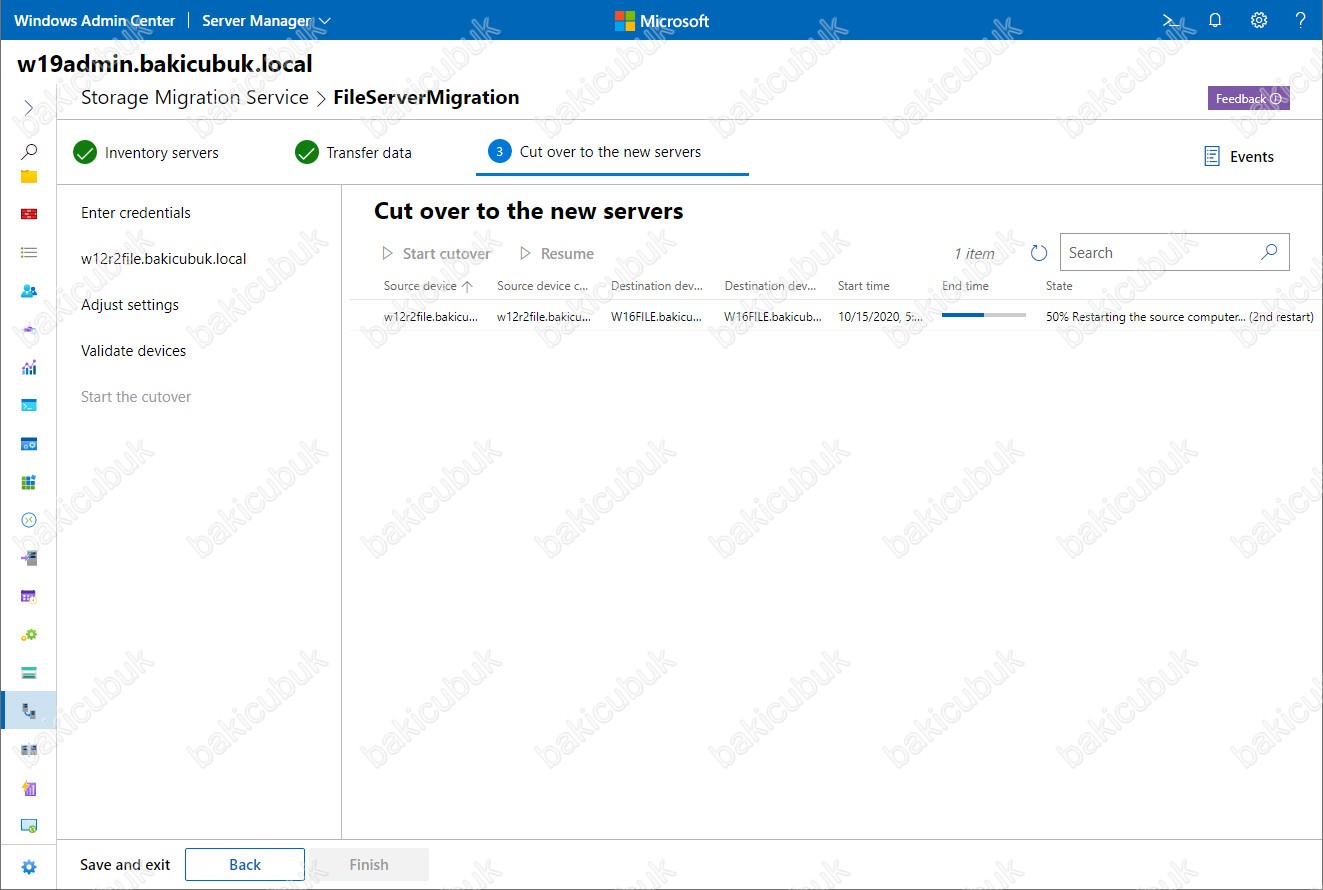Open sidebar Settings blue gear icon

point(29,867)
